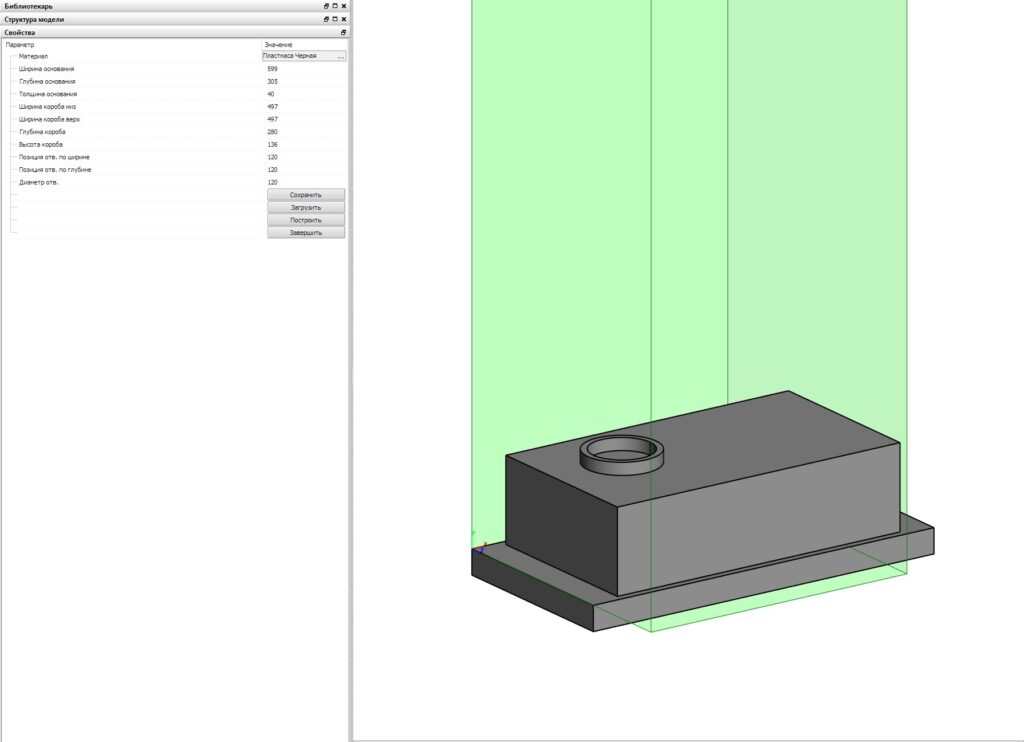Image resolution: width=1024 pixels, height=742 pixels.
Task: Open the Структура модели panel header
Action: pyautogui.click(x=174, y=19)
